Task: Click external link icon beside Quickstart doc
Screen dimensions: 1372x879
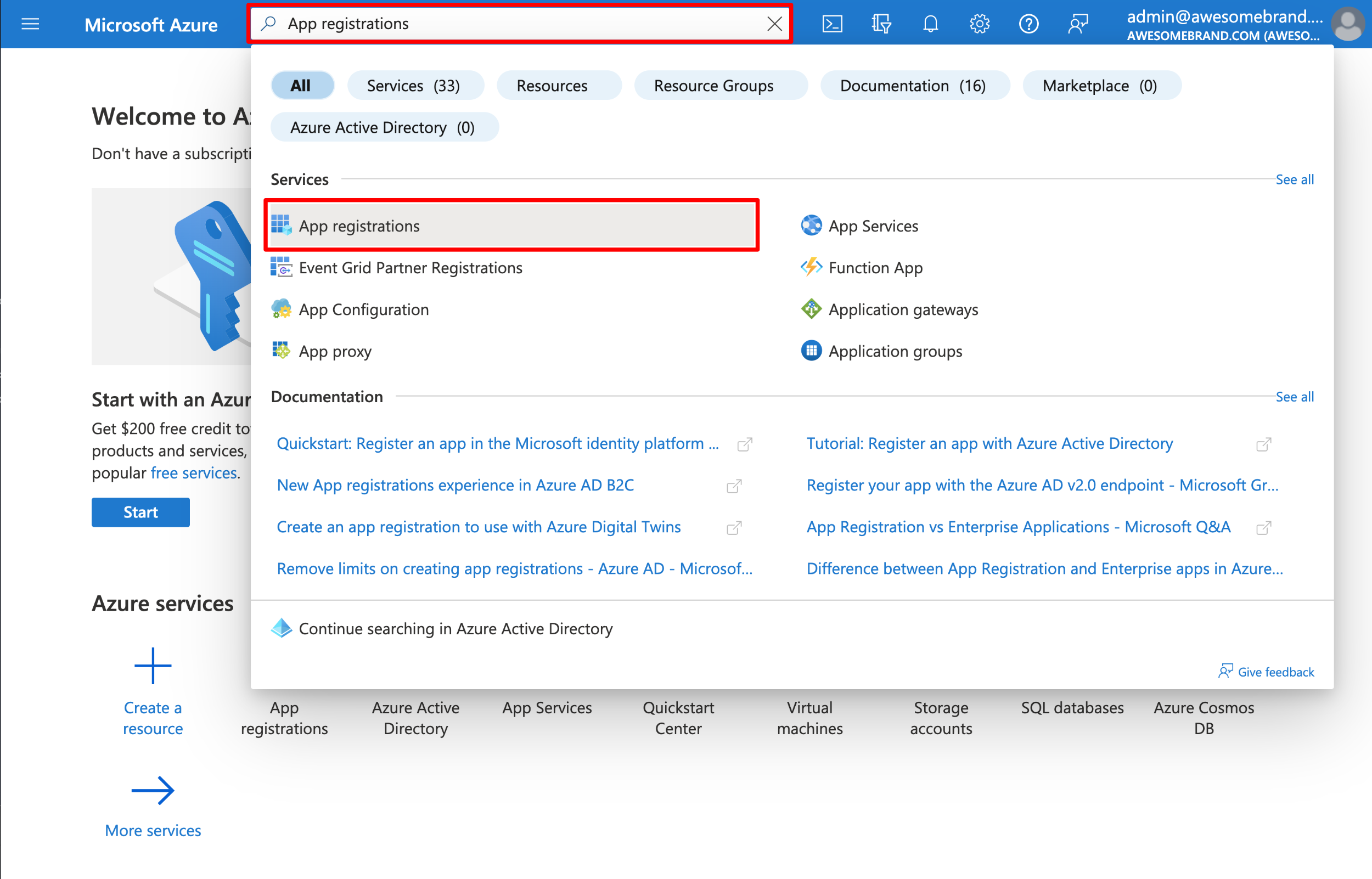Action: coord(744,444)
